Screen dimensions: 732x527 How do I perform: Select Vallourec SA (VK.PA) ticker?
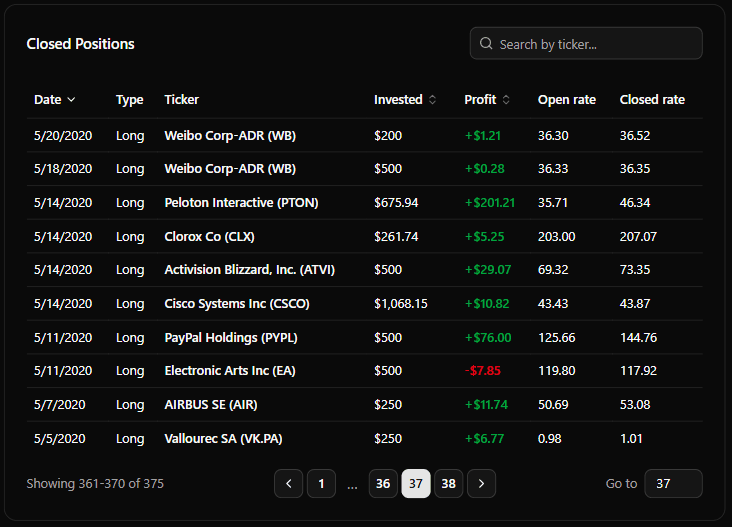click(224, 439)
